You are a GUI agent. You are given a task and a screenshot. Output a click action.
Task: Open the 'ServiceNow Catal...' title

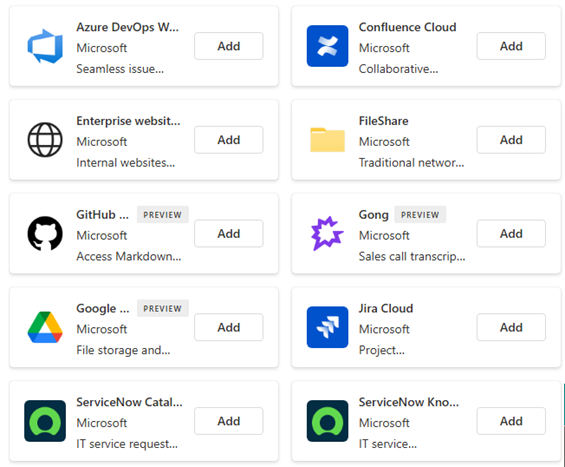(129, 402)
